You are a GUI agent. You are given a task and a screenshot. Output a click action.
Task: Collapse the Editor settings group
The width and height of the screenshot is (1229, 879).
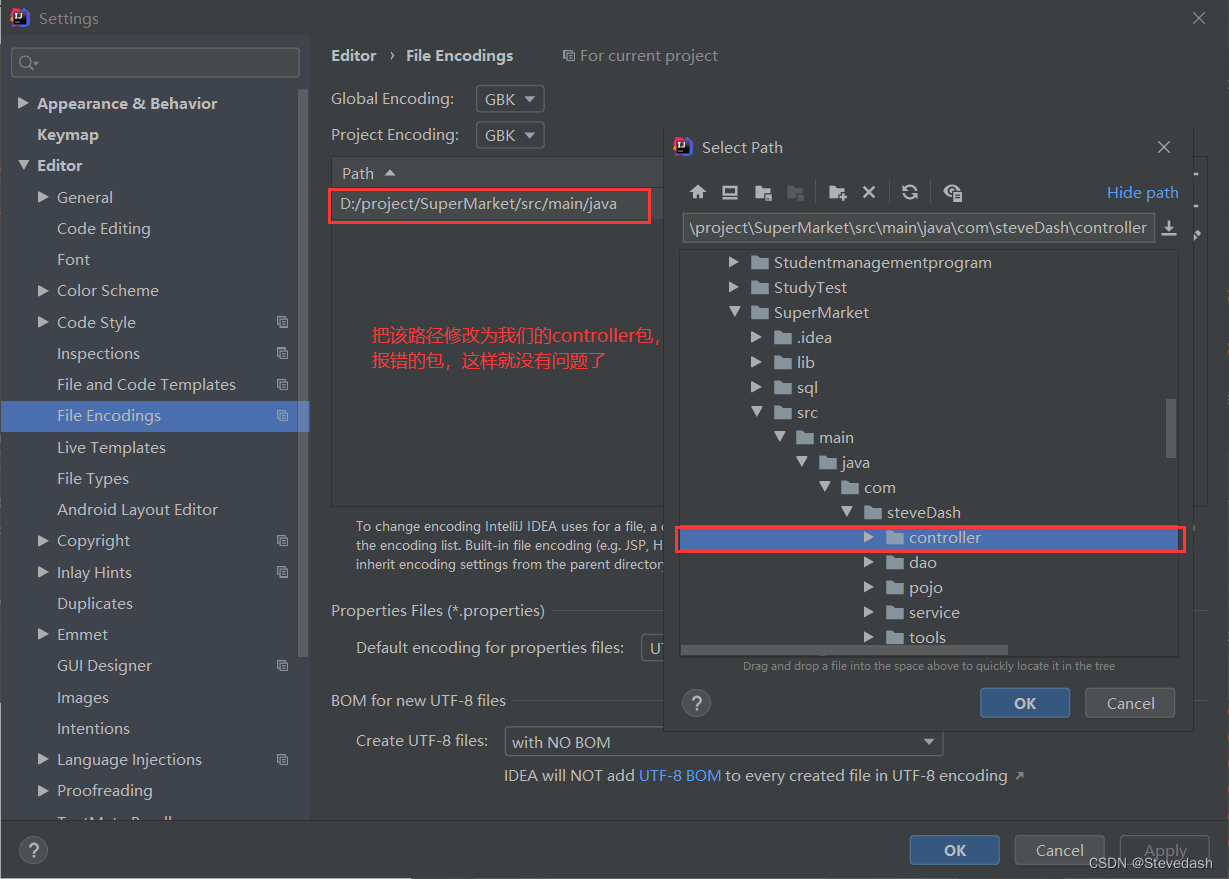point(23,165)
